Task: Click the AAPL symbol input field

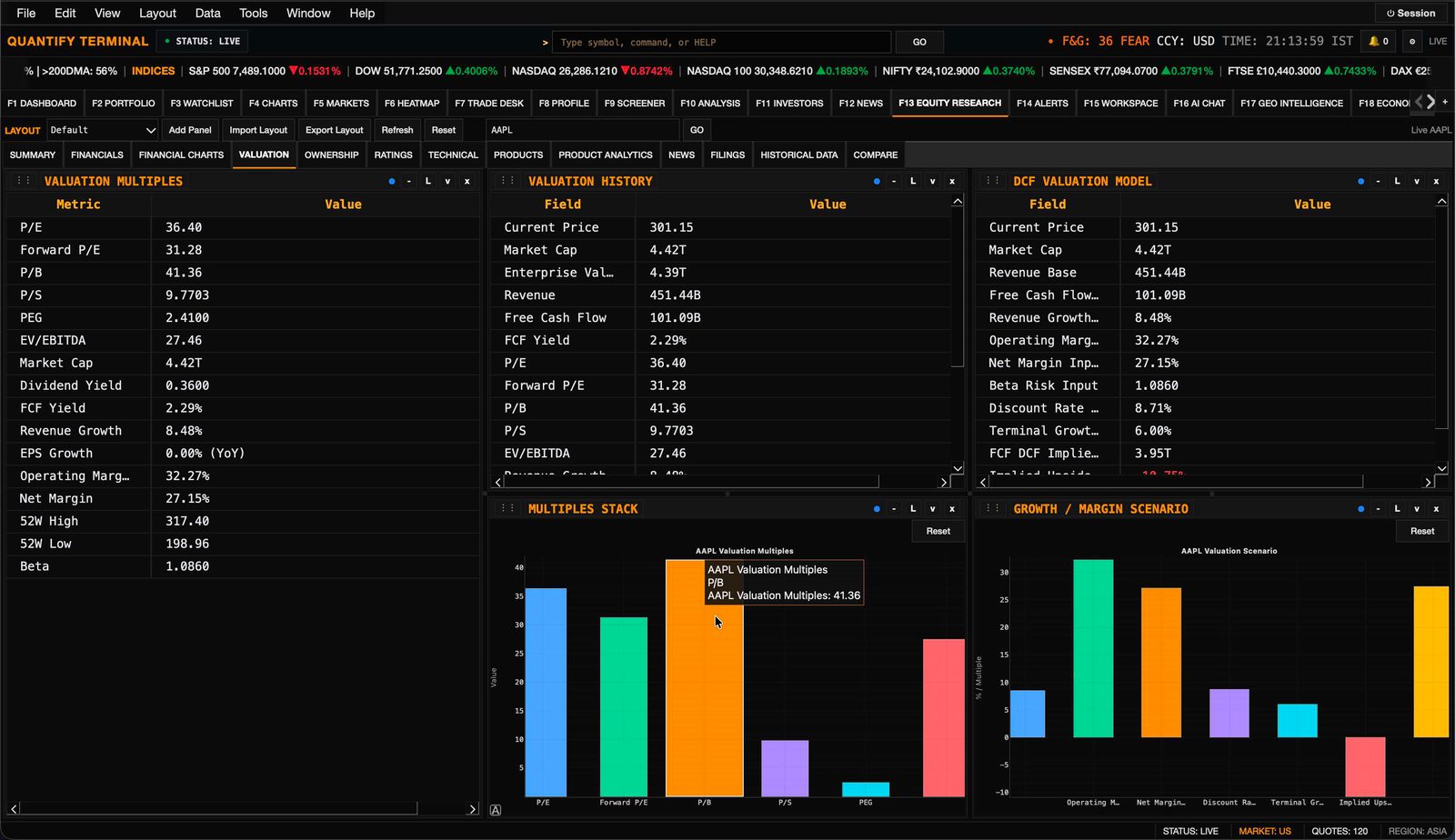Action: point(582,130)
